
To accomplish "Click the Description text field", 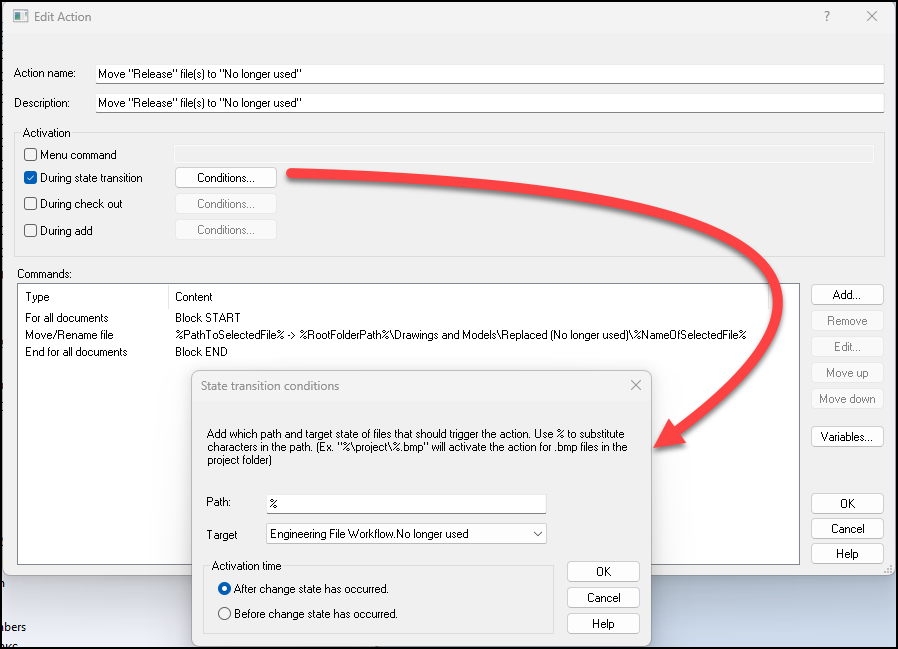I will [x=489, y=103].
